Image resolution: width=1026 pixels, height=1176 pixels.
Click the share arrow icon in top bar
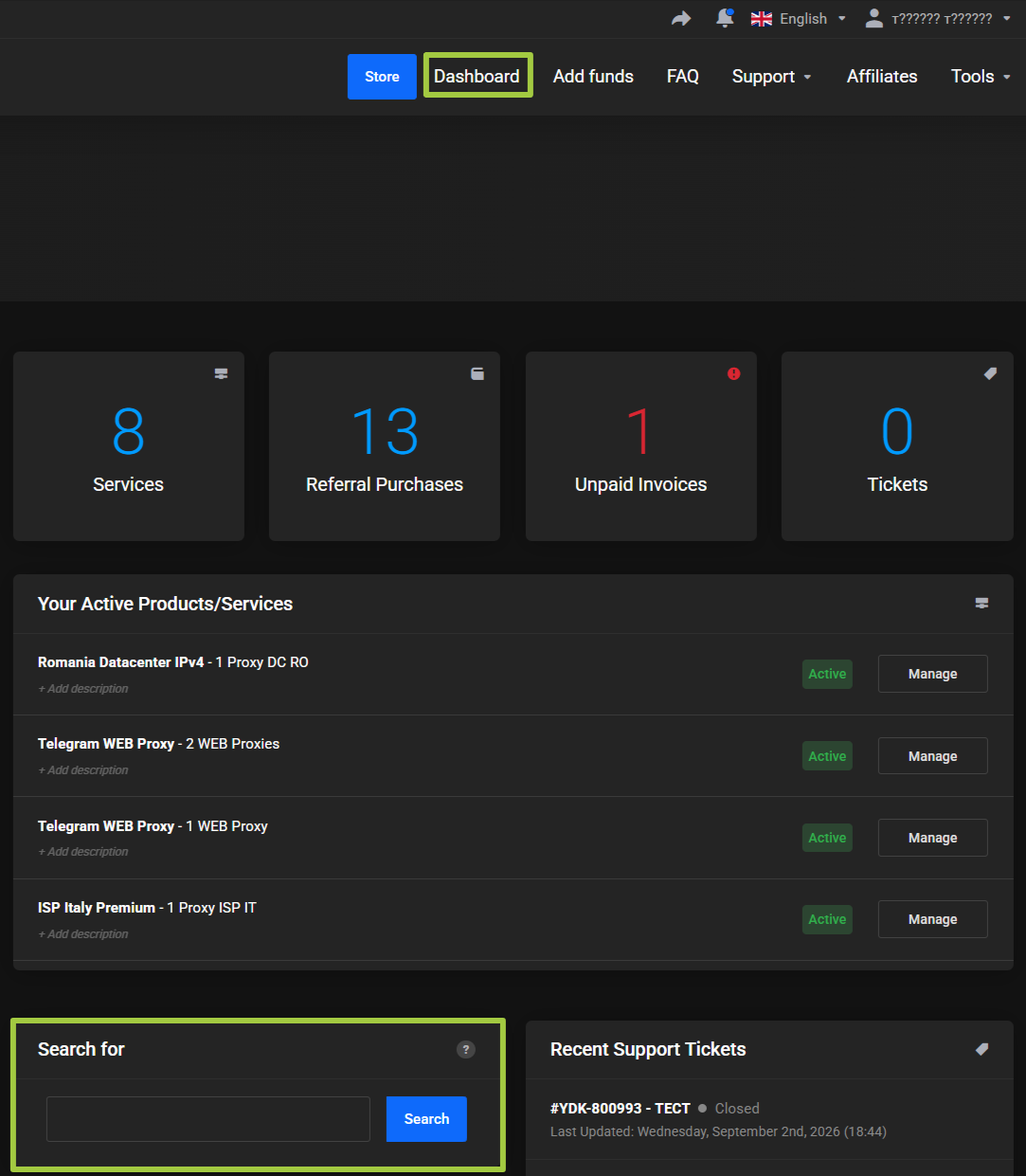(681, 19)
